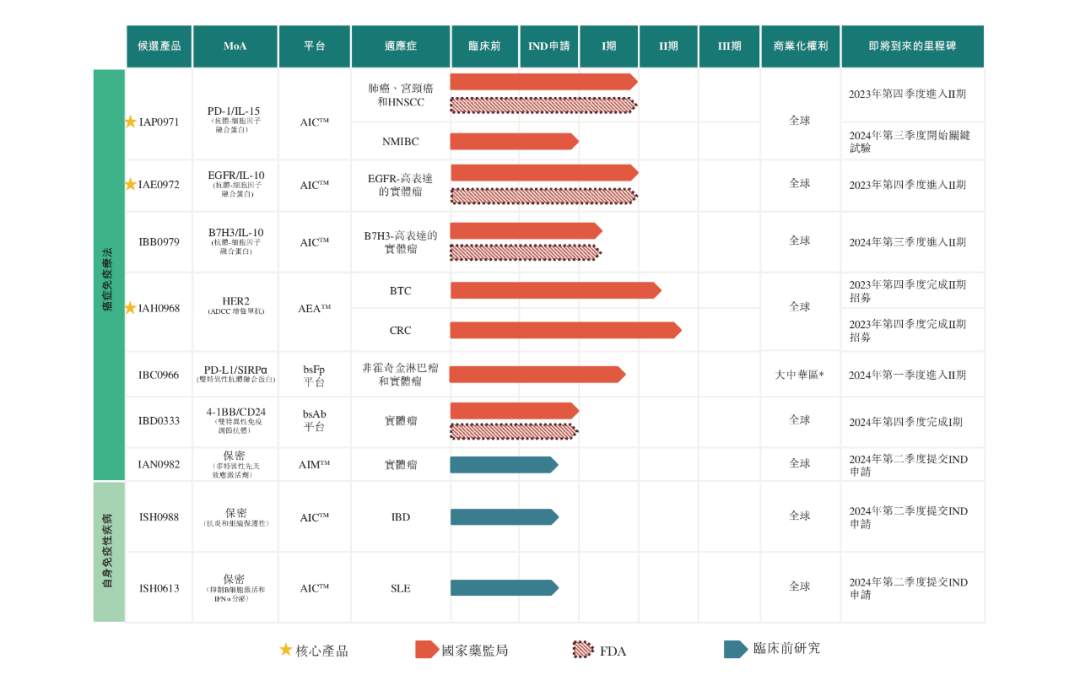Image resolution: width=1080 pixels, height=686 pixels.
Task: Click the star icon beside IAP0971
Action: [x=130, y=122]
